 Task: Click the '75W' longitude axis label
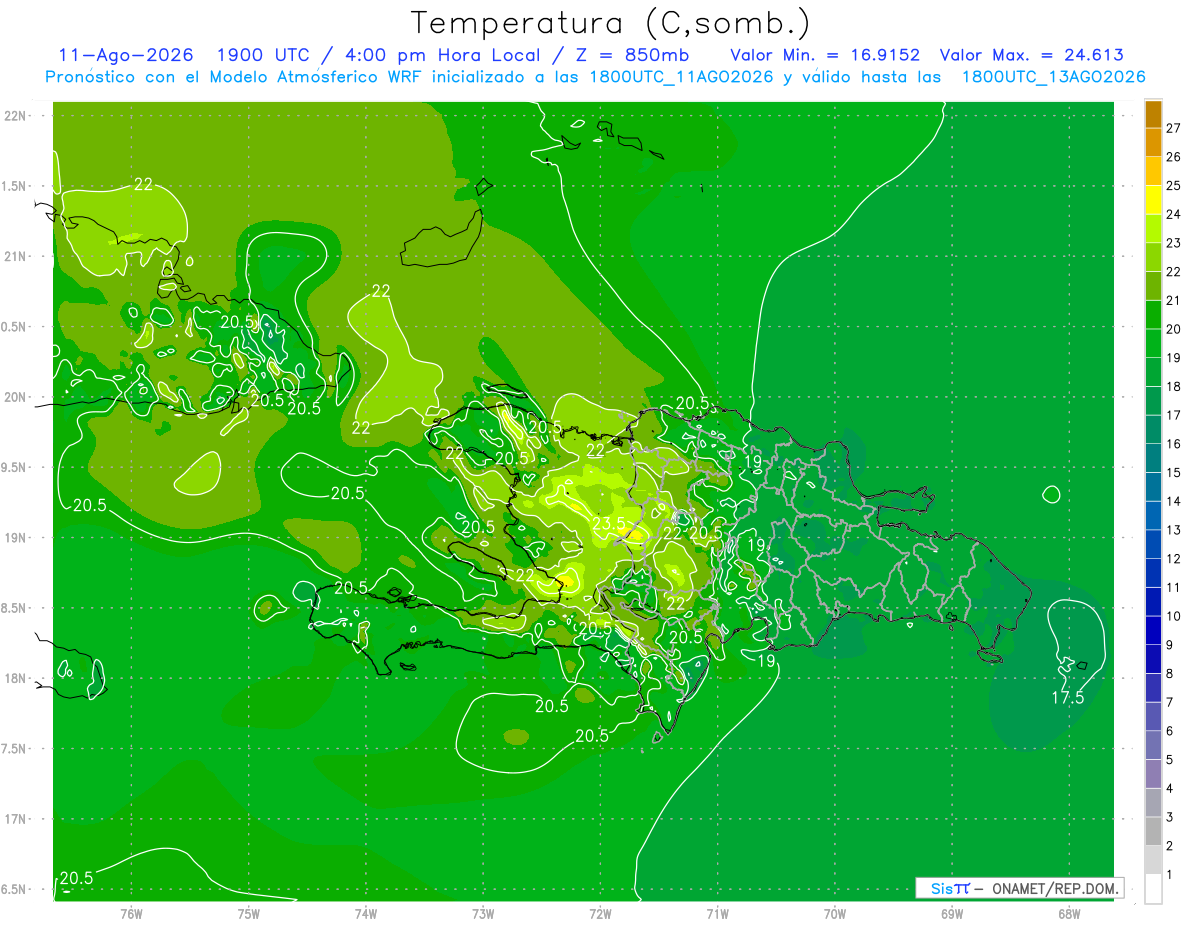click(x=248, y=913)
